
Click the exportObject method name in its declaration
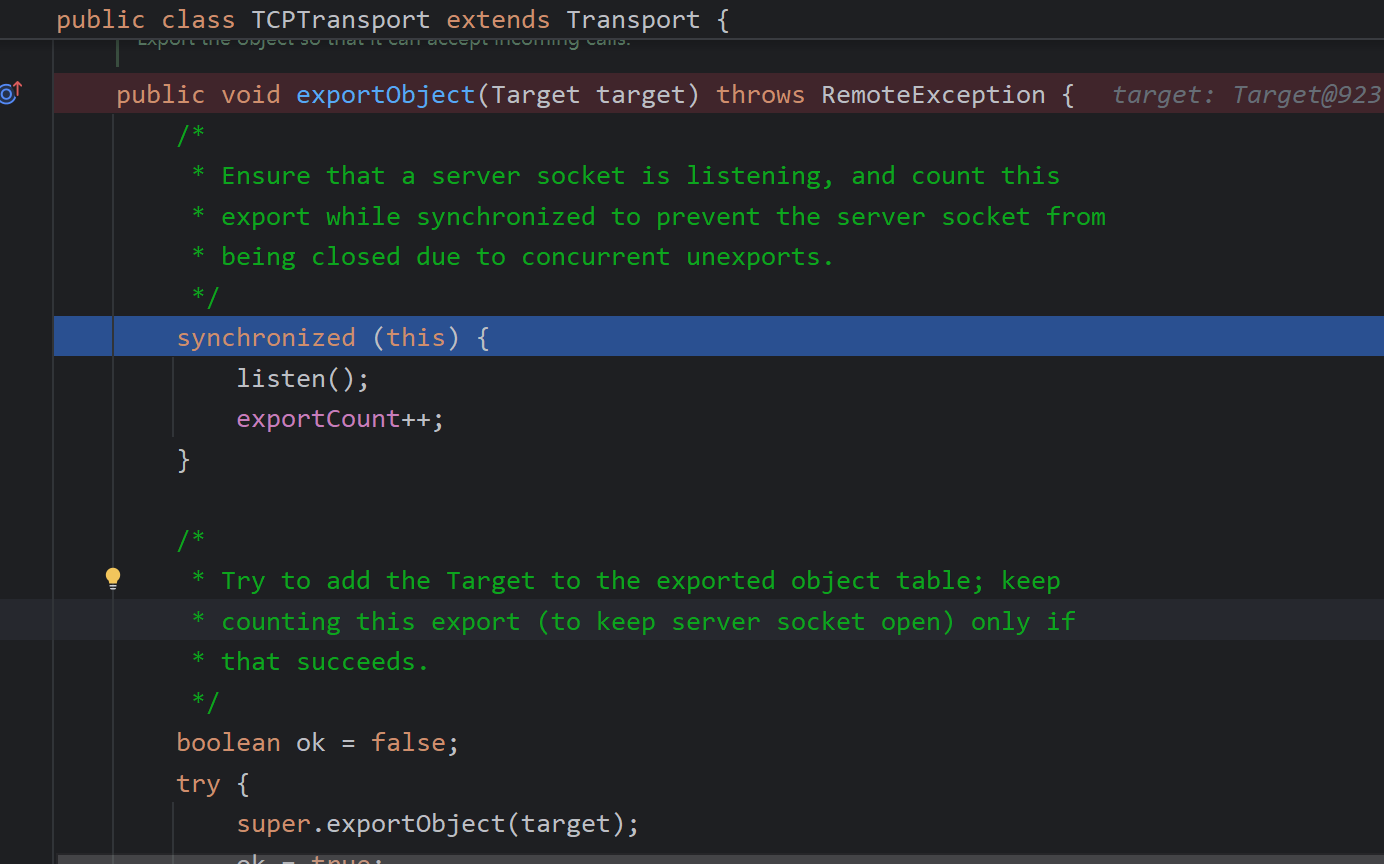tap(386, 95)
